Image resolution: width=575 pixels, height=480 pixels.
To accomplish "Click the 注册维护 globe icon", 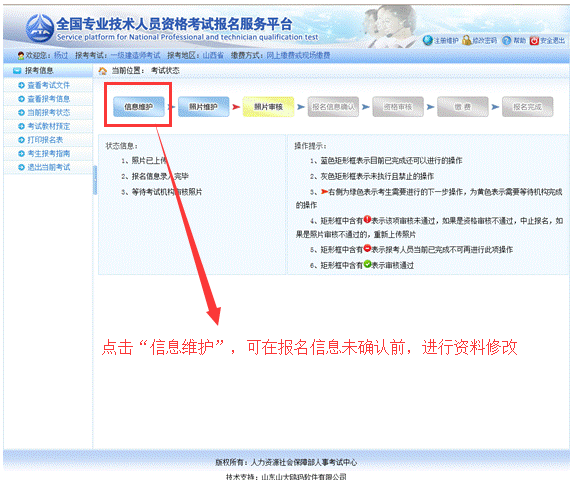I will (428, 40).
